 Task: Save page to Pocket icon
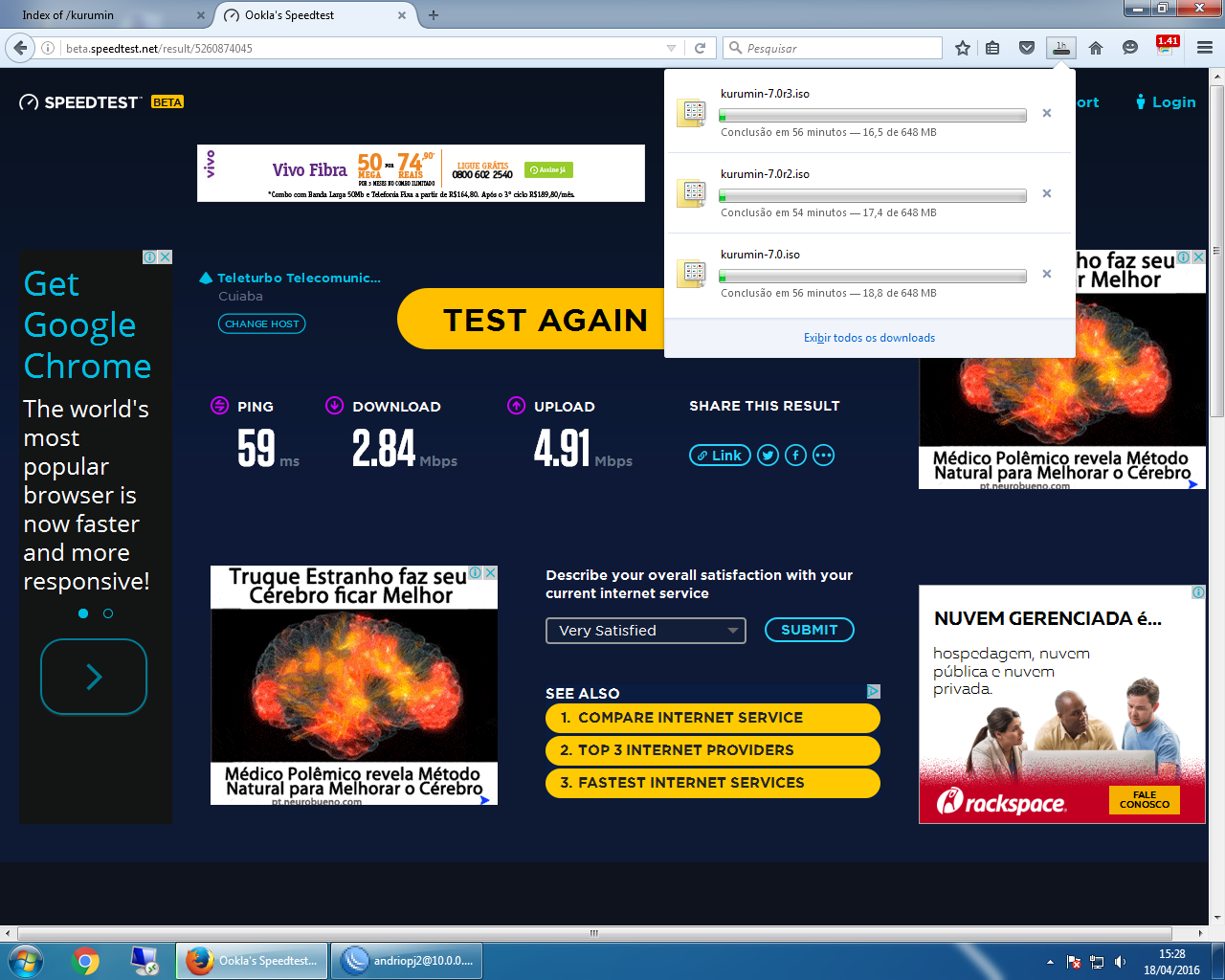point(1027,48)
